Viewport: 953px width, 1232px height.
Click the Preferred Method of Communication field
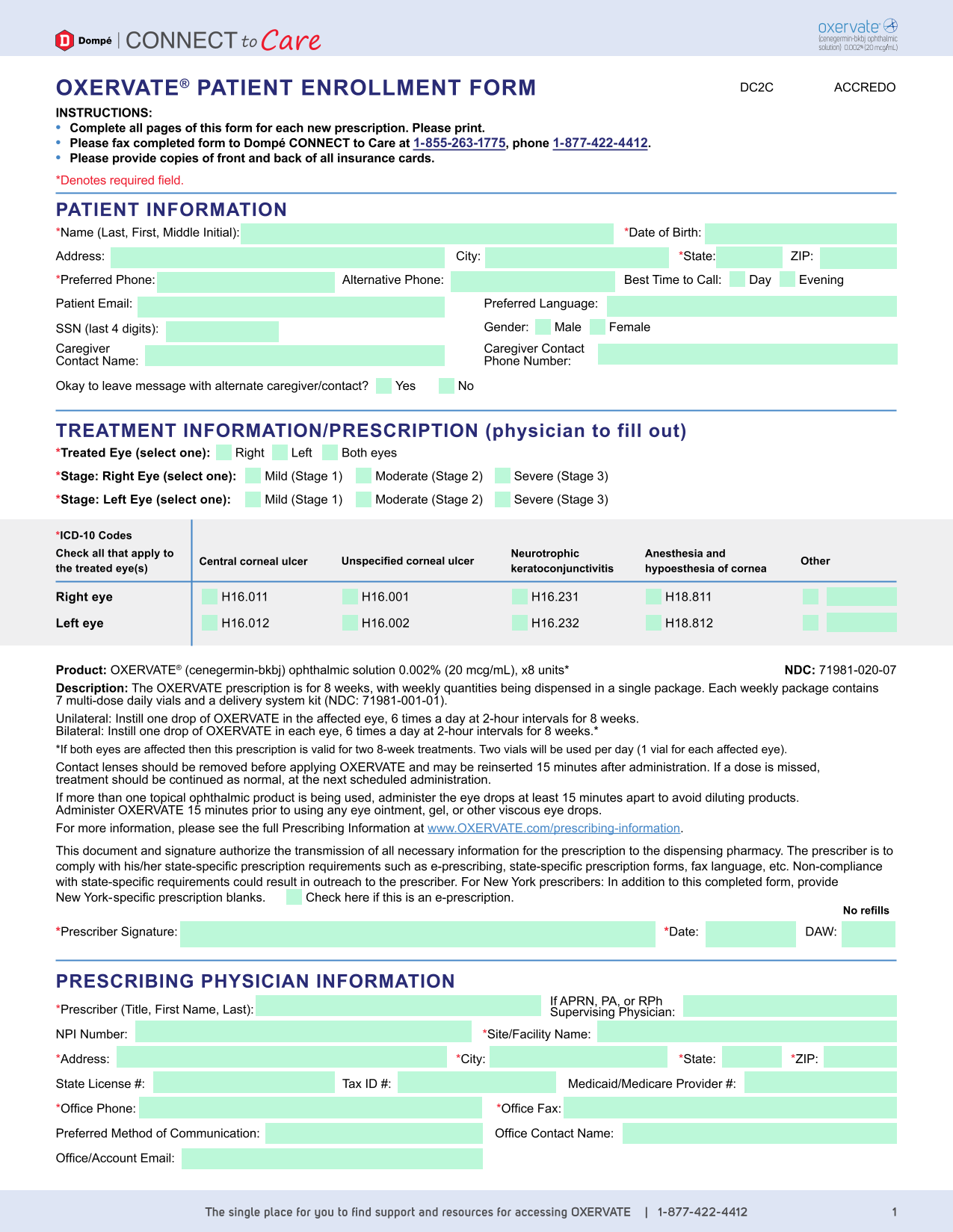tap(374, 1133)
